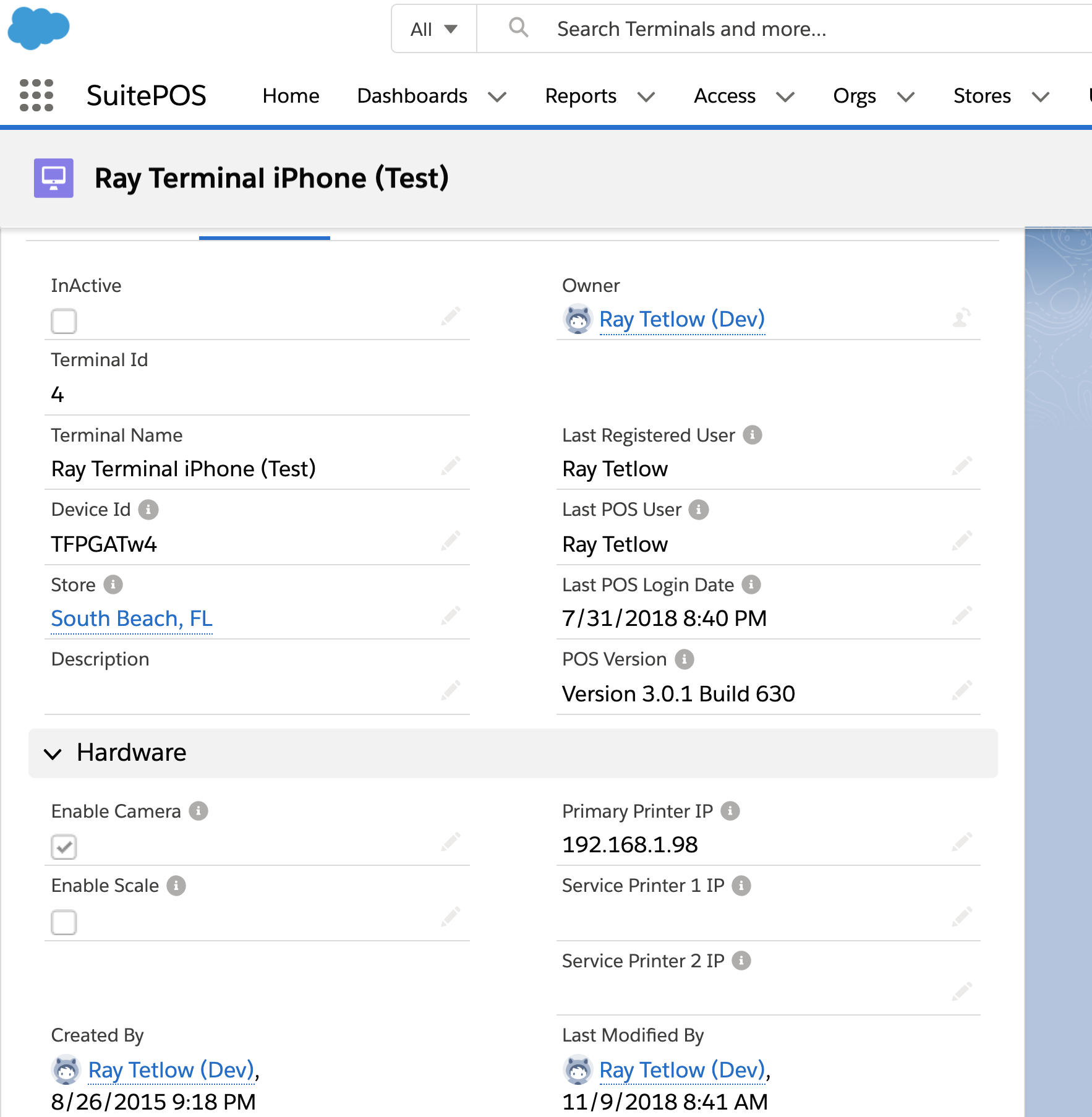The height and width of the screenshot is (1117, 1092).
Task: Click the terminal record monitor icon
Action: point(54,178)
